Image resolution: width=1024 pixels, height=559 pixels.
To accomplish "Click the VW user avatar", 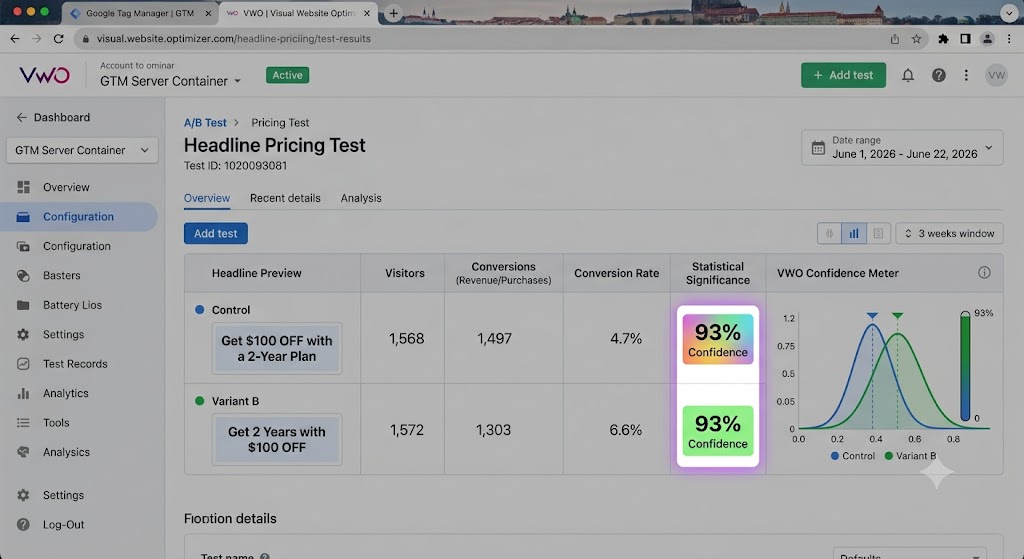I will click(x=996, y=75).
